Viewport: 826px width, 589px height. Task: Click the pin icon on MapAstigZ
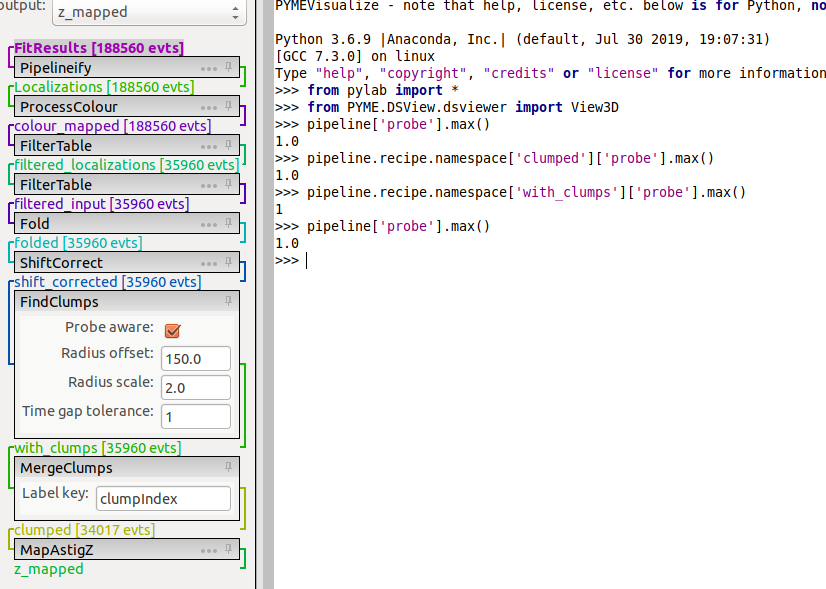(x=228, y=549)
